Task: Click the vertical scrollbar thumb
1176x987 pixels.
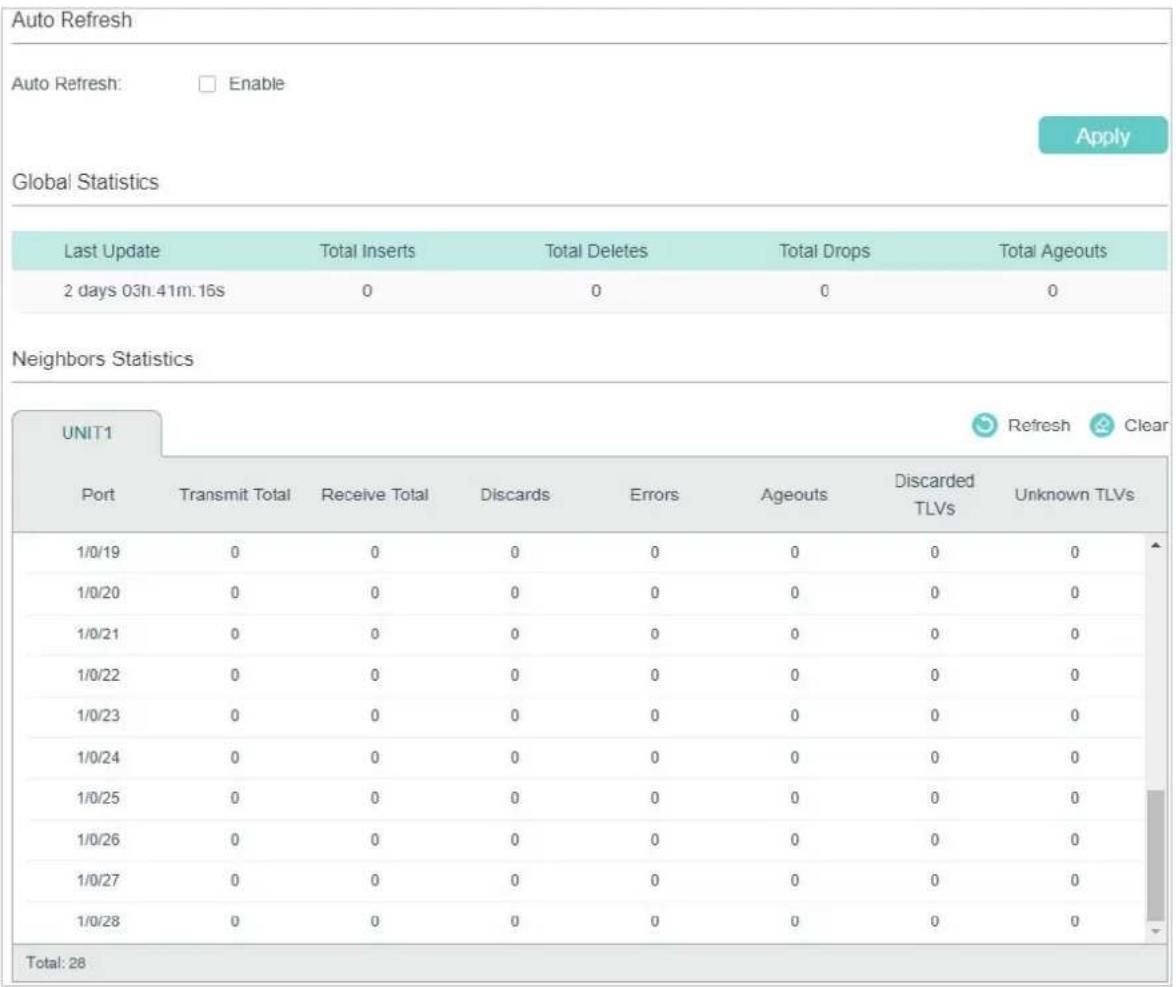Action: pos(1156,854)
